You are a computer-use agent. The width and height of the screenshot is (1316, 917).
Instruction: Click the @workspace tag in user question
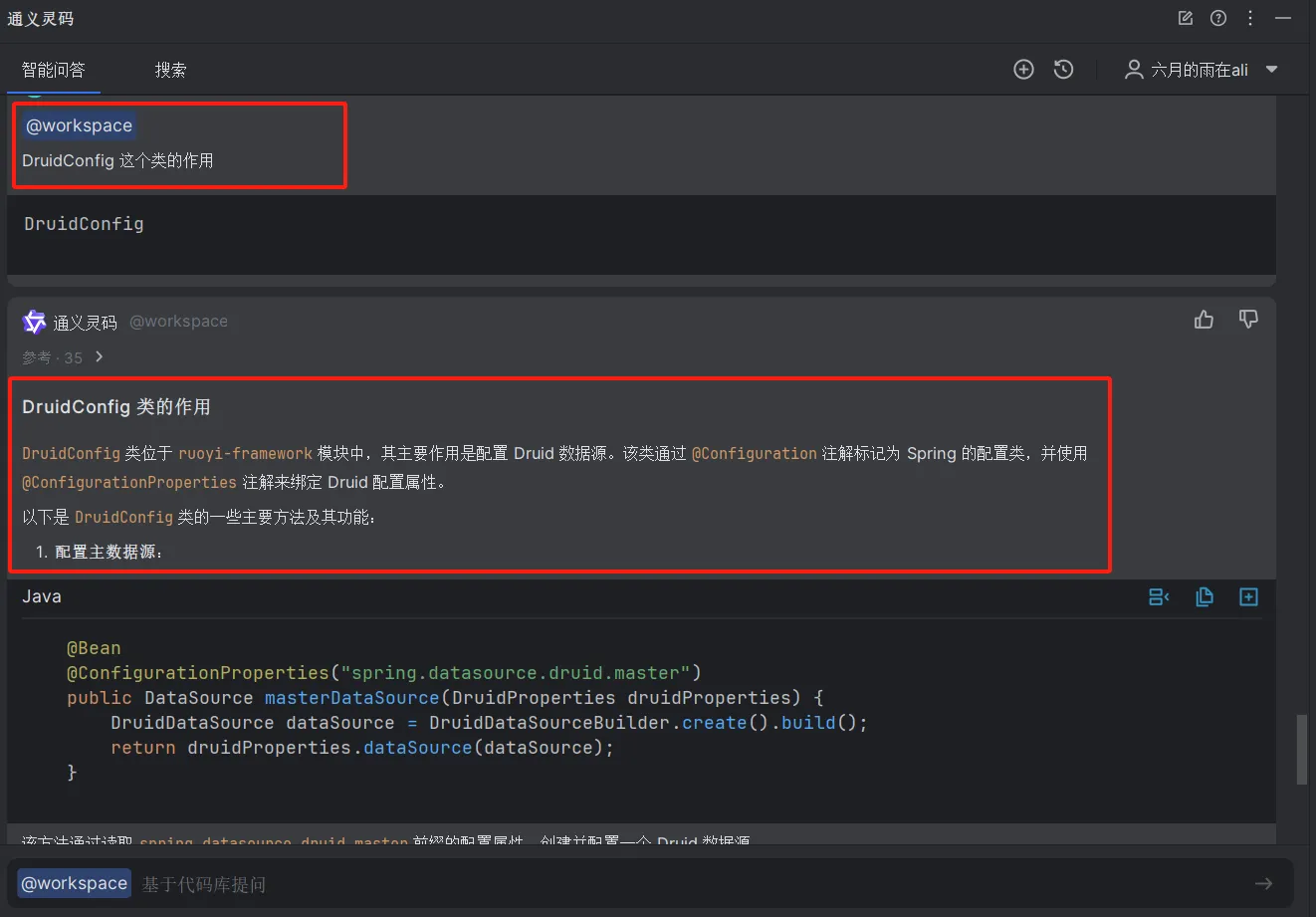pos(79,125)
